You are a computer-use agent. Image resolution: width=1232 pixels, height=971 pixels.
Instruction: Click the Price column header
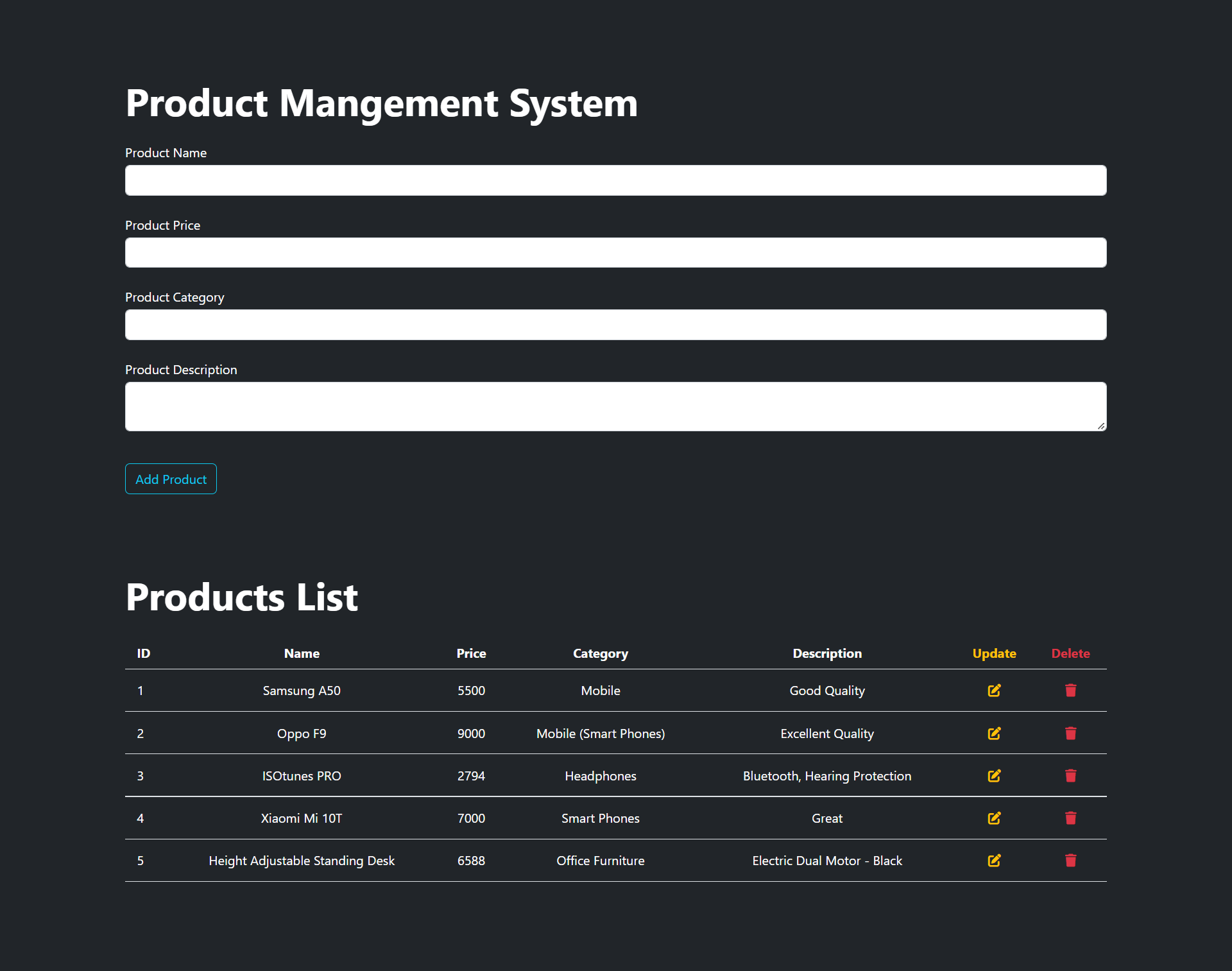471,653
